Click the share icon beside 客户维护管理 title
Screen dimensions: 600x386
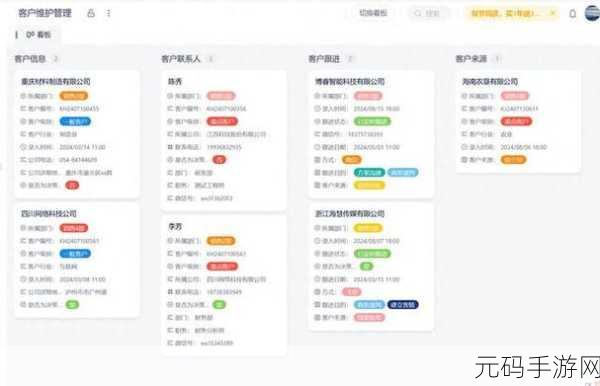click(x=91, y=13)
